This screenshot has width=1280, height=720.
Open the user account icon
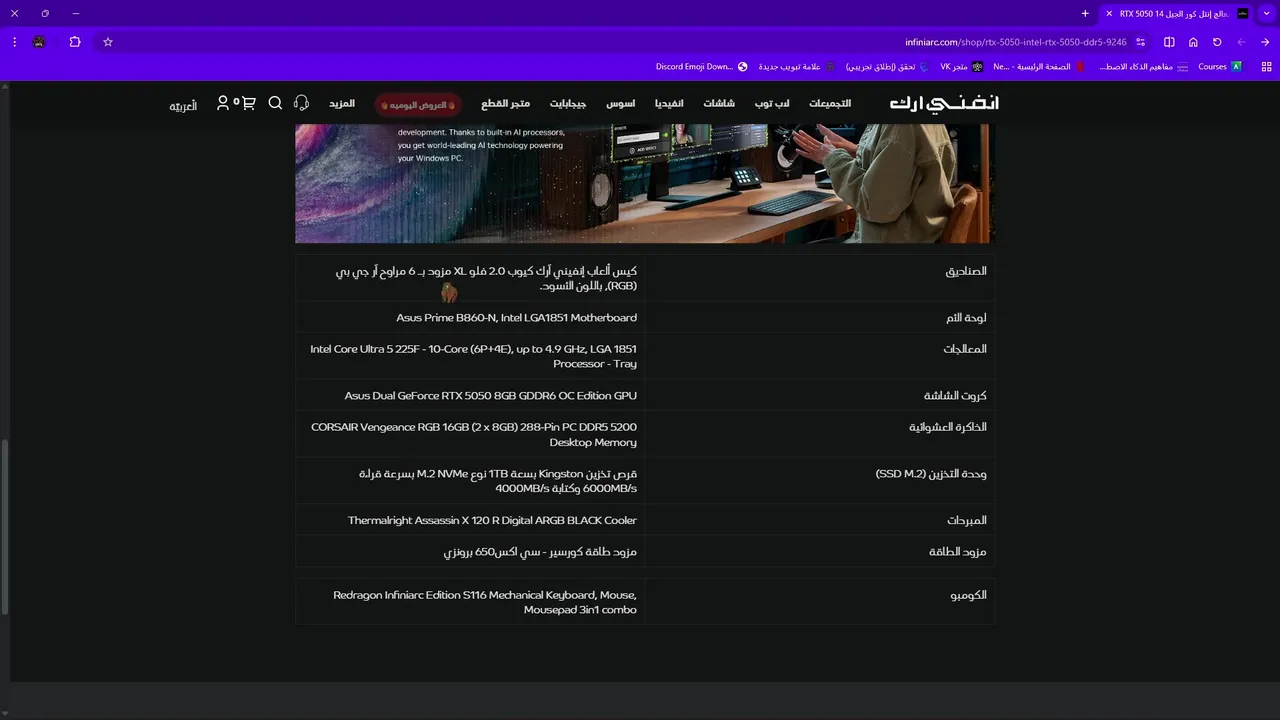tap(223, 103)
